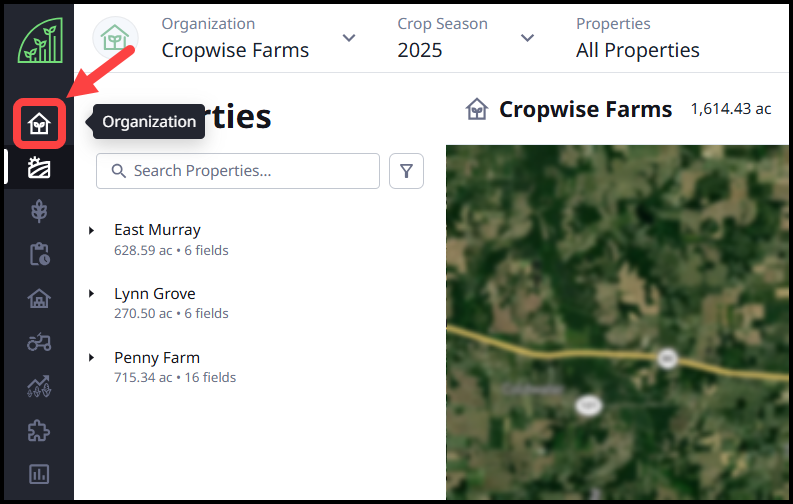Image resolution: width=793 pixels, height=504 pixels.
Task: Open the All Properties dropdown
Action: point(638,38)
